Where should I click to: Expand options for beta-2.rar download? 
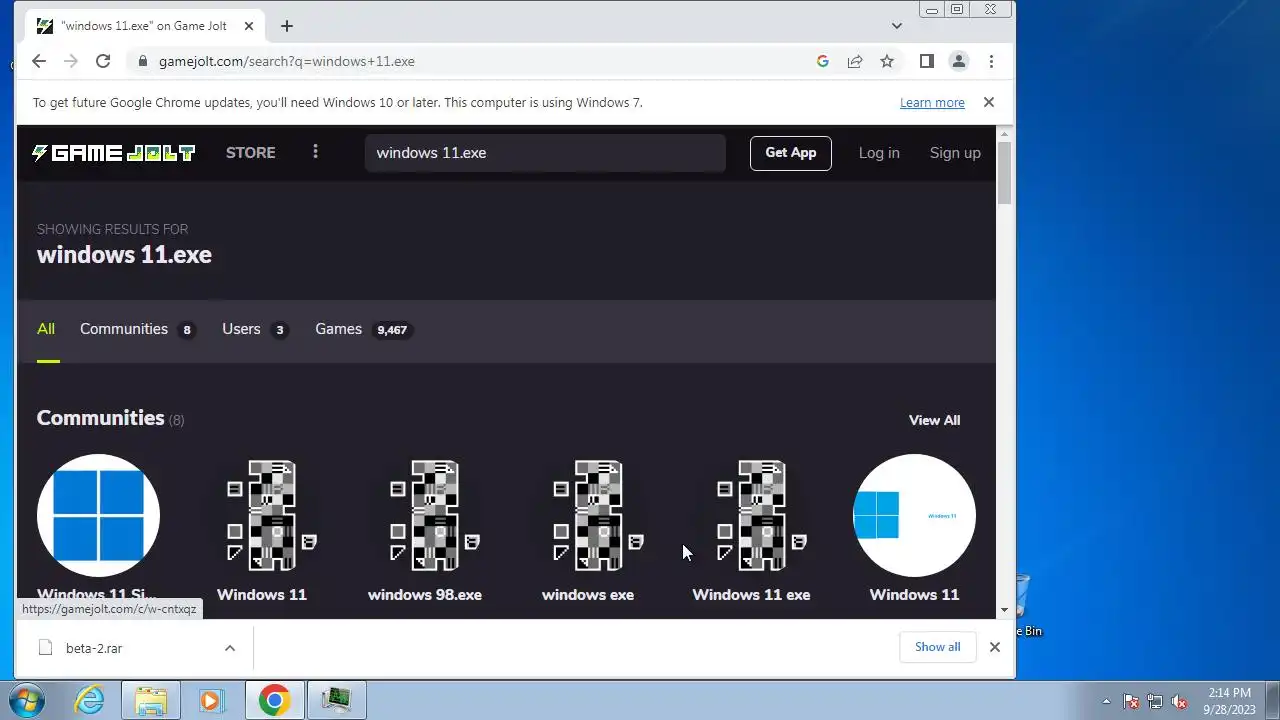pos(229,648)
